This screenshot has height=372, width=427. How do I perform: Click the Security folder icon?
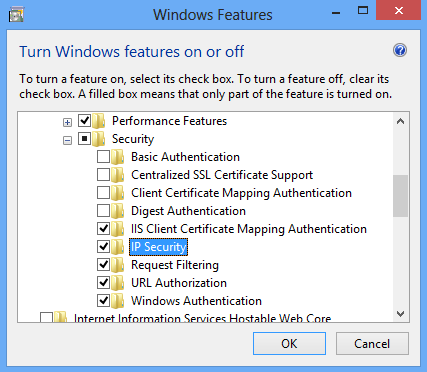(x=98, y=139)
